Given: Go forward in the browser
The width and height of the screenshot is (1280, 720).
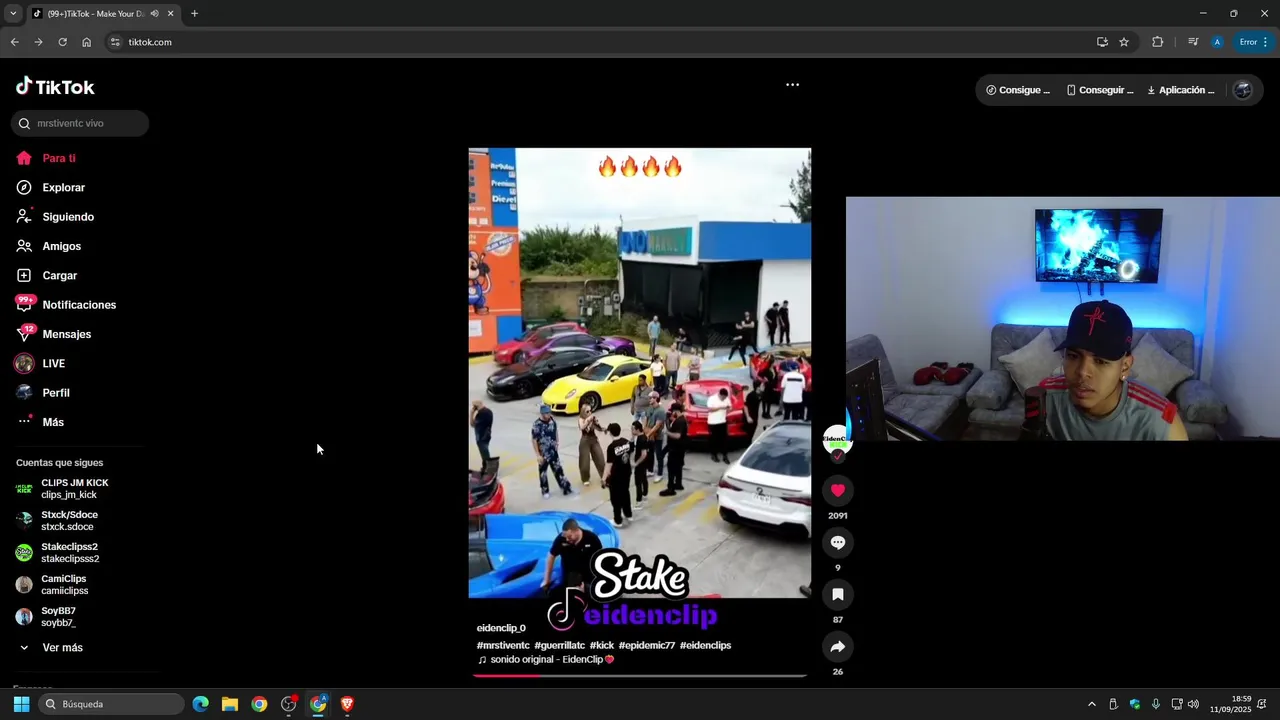Looking at the screenshot, I should (38, 42).
